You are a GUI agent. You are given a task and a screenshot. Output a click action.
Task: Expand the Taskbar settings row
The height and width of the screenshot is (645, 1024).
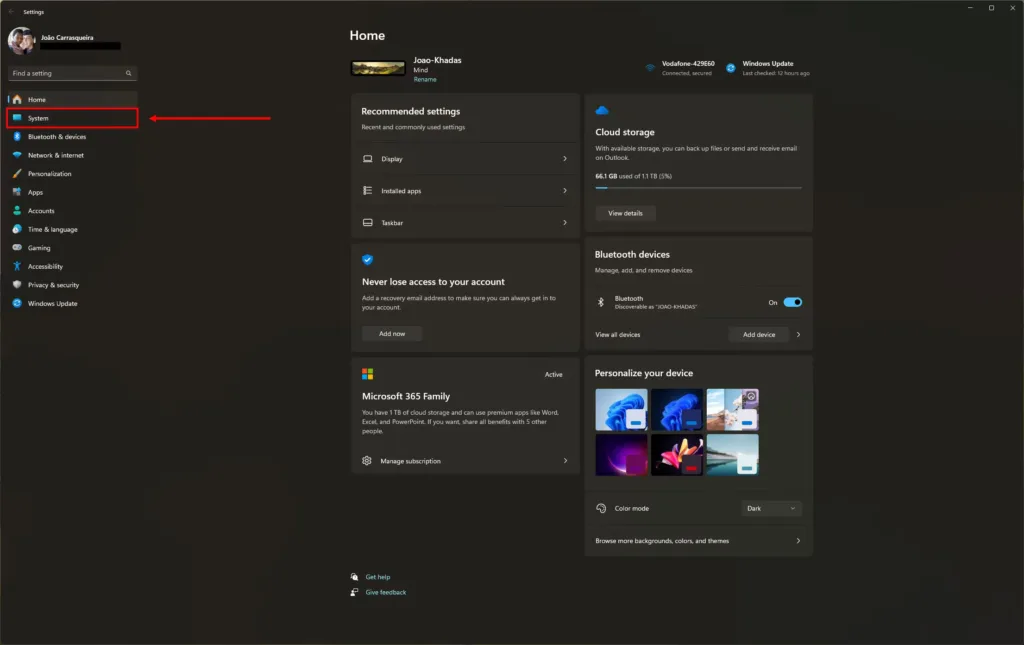click(465, 223)
